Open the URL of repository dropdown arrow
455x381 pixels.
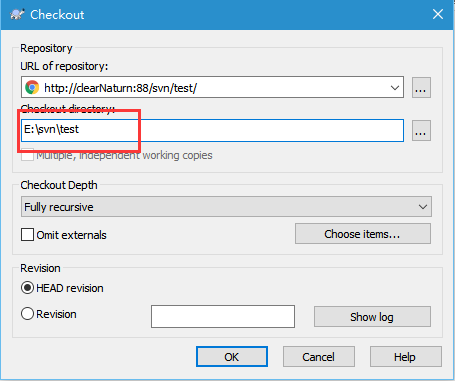tap(395, 88)
